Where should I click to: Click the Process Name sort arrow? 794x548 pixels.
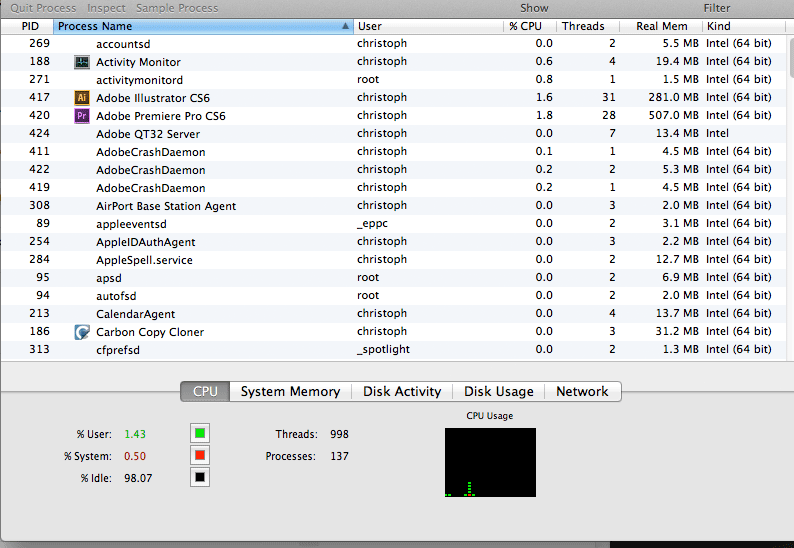click(345, 26)
